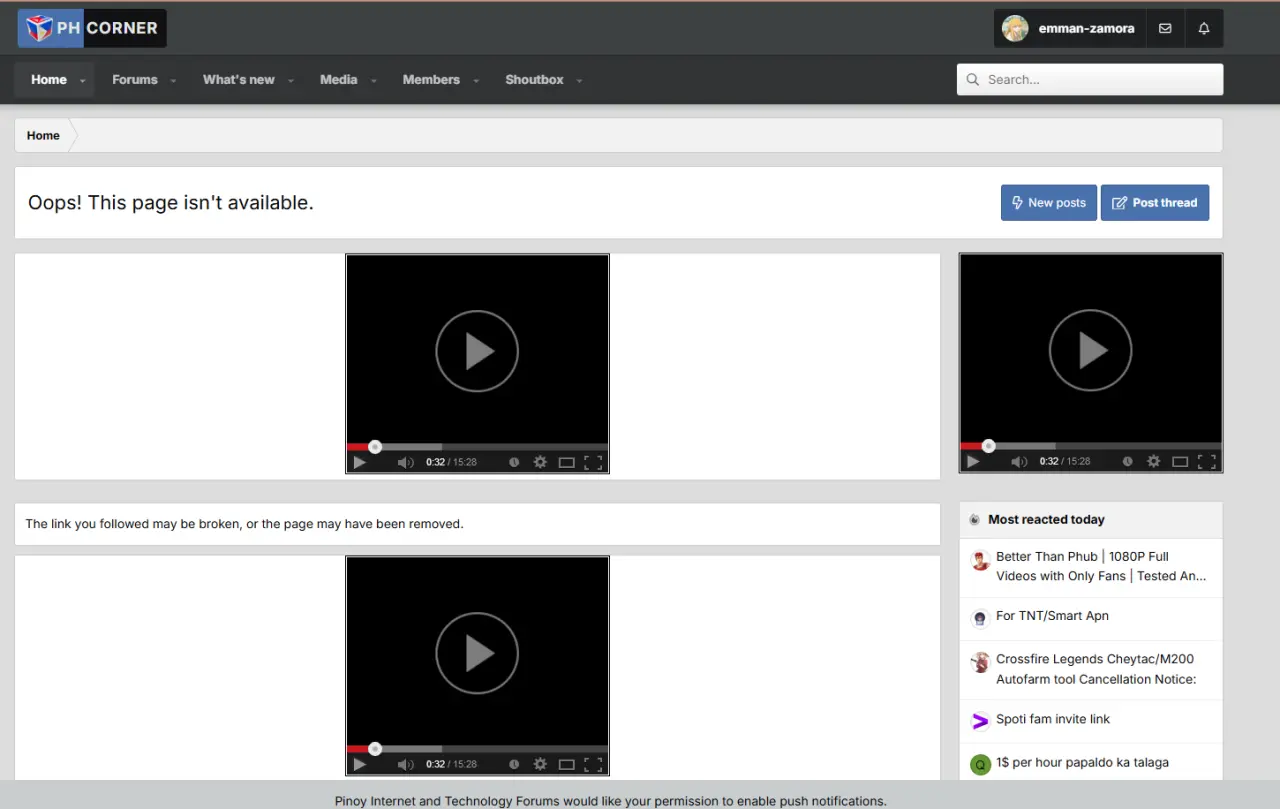1280x809 pixels.
Task: Open the inbox envelope icon
Action: (x=1165, y=29)
